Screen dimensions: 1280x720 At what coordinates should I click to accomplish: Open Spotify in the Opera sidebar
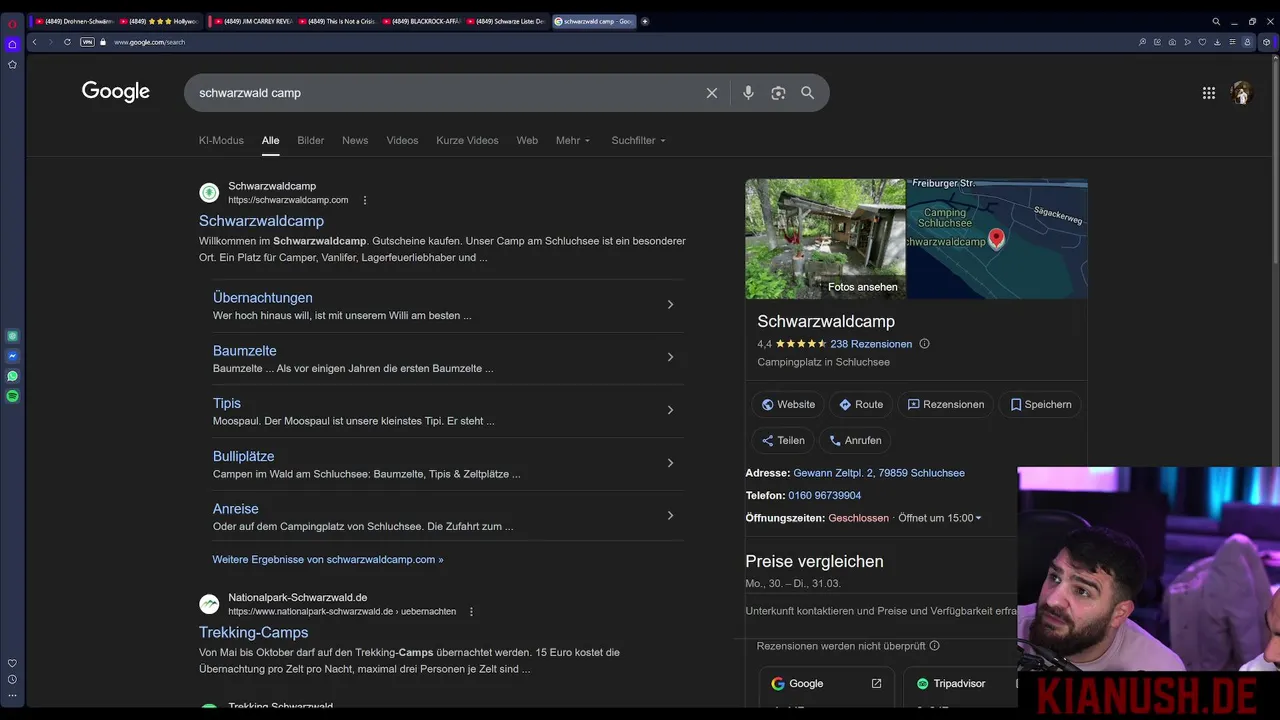click(x=12, y=396)
